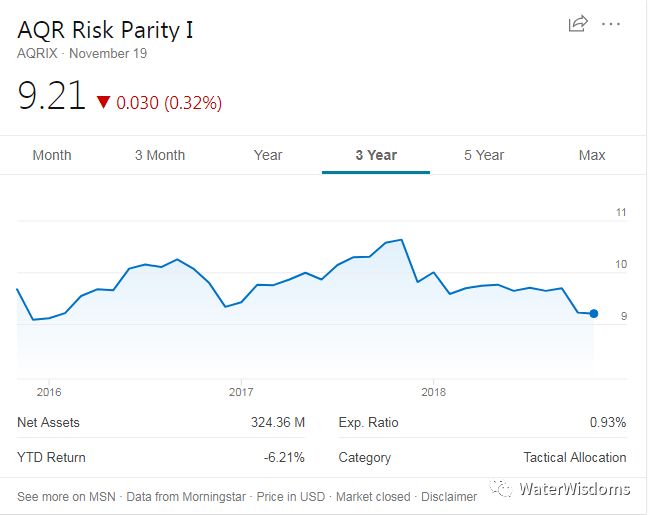The image size is (650, 515).
Task: Open the See more on MSN link
Action: tap(66, 496)
